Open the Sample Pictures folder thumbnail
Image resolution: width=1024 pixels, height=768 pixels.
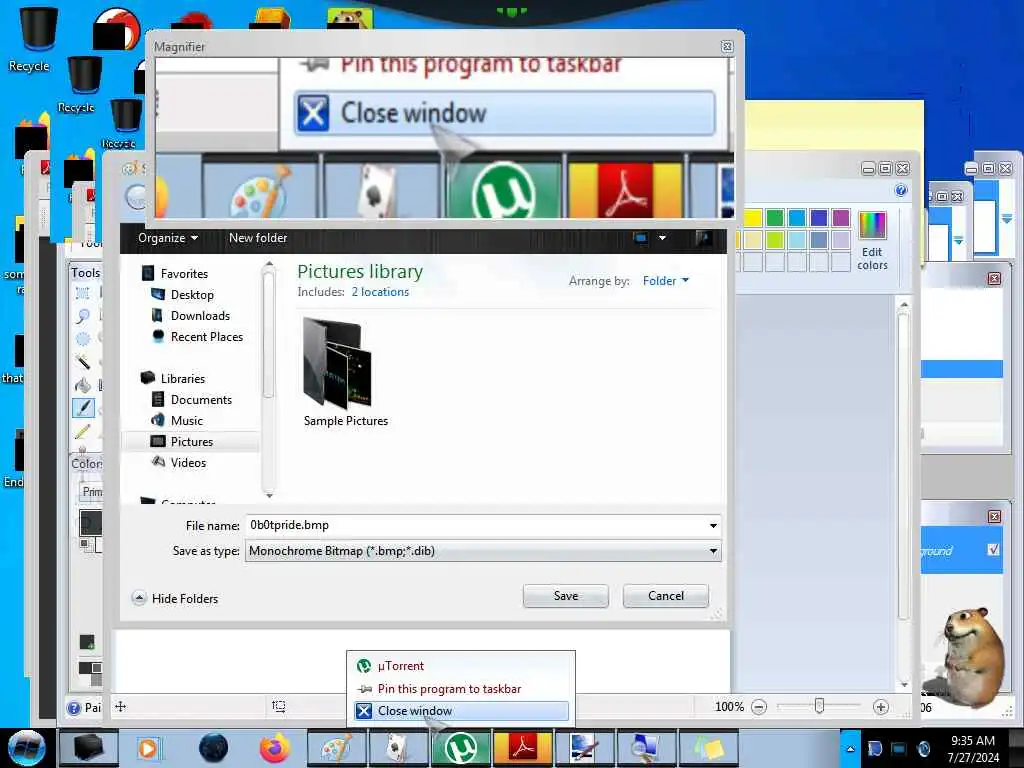click(x=345, y=372)
